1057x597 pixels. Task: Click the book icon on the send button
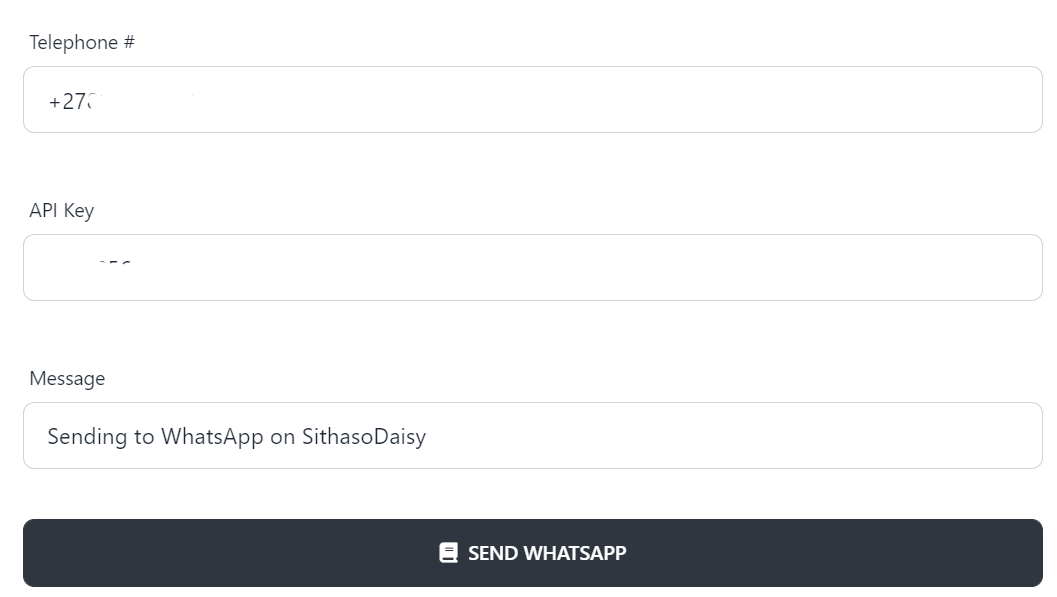pyautogui.click(x=448, y=553)
